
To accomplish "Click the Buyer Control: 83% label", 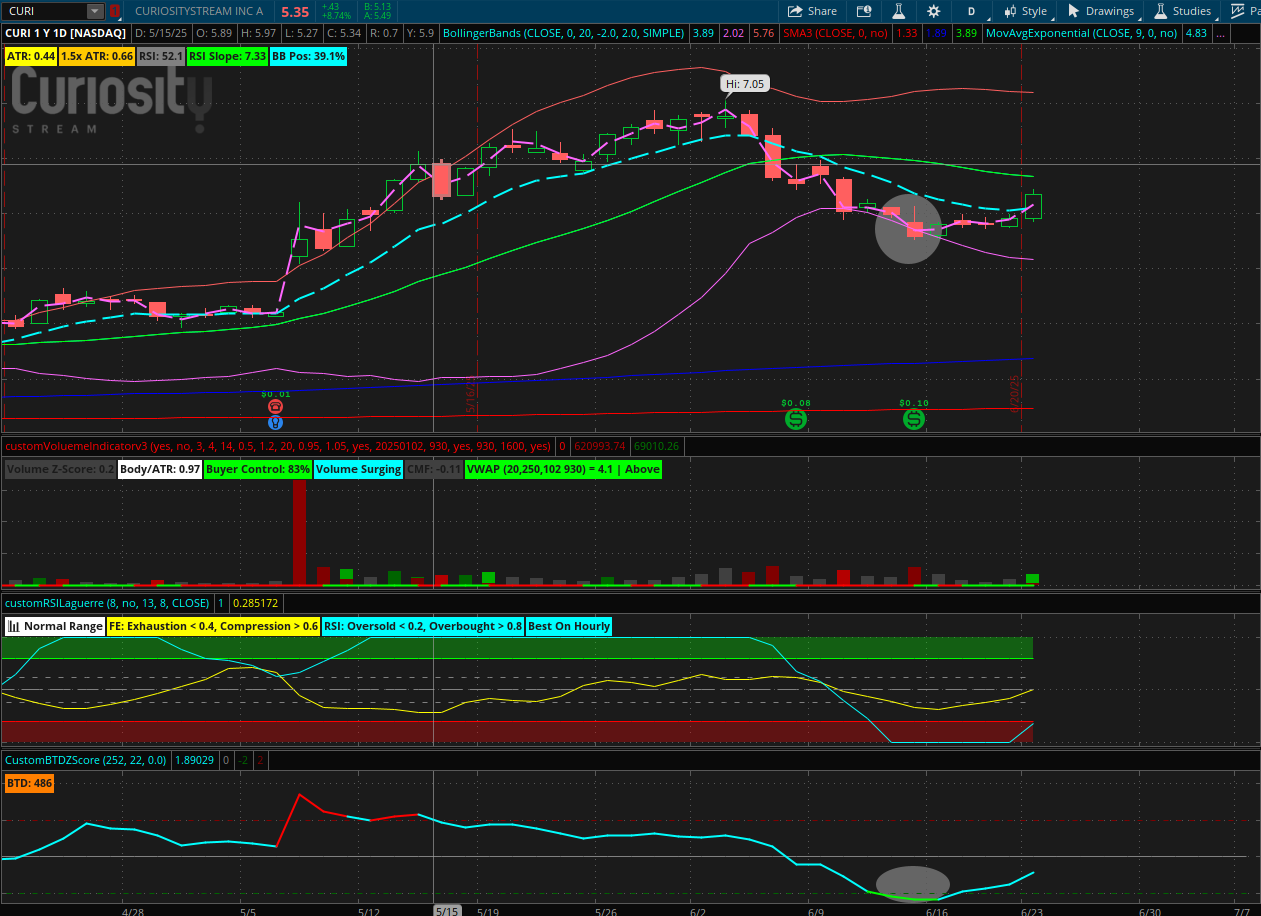I will [x=257, y=468].
